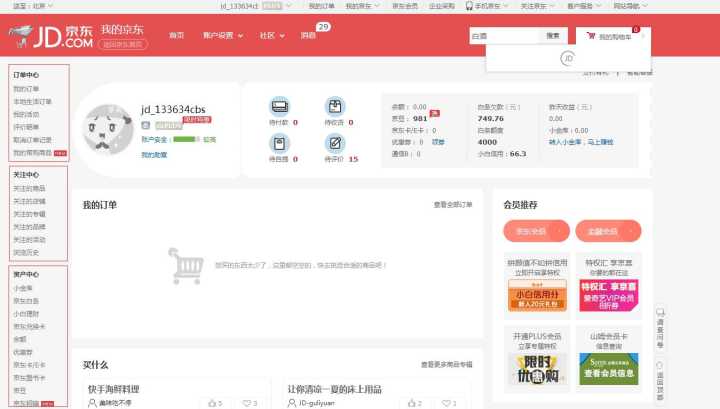The image size is (720, 409).
Task: Open the 首页 menu item
Action: coord(177,35)
